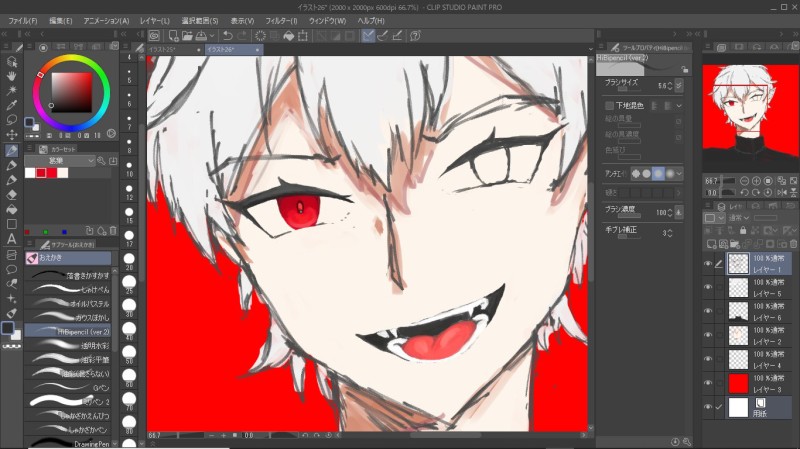This screenshot has height=449, width=800.
Task: Select 透明水彩 brush
Action: click(x=68, y=345)
